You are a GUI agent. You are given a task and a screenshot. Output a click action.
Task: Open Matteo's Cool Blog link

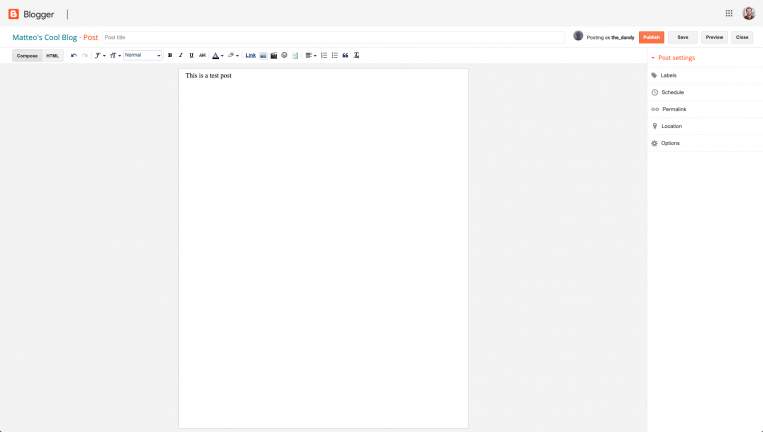45,37
